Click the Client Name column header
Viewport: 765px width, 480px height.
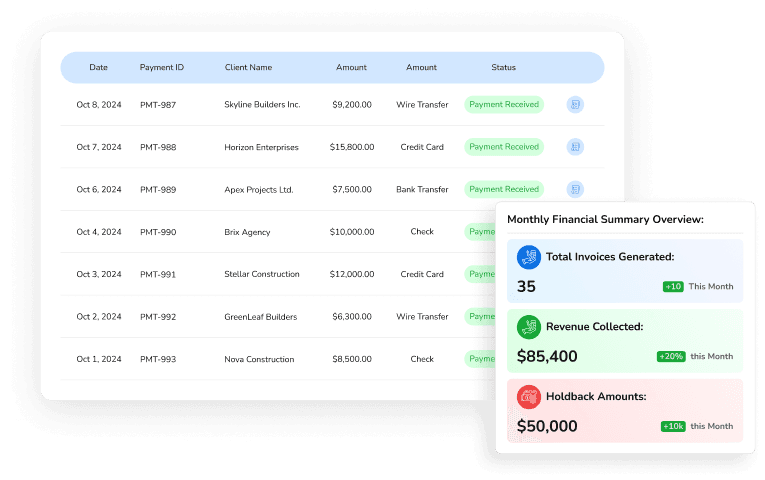pos(248,68)
